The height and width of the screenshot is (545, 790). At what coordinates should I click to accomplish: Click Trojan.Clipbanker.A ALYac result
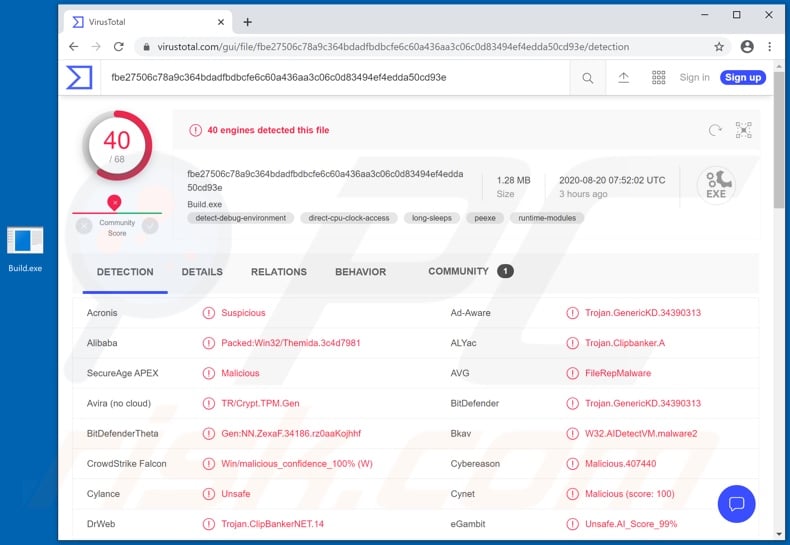pyautogui.click(x=625, y=343)
